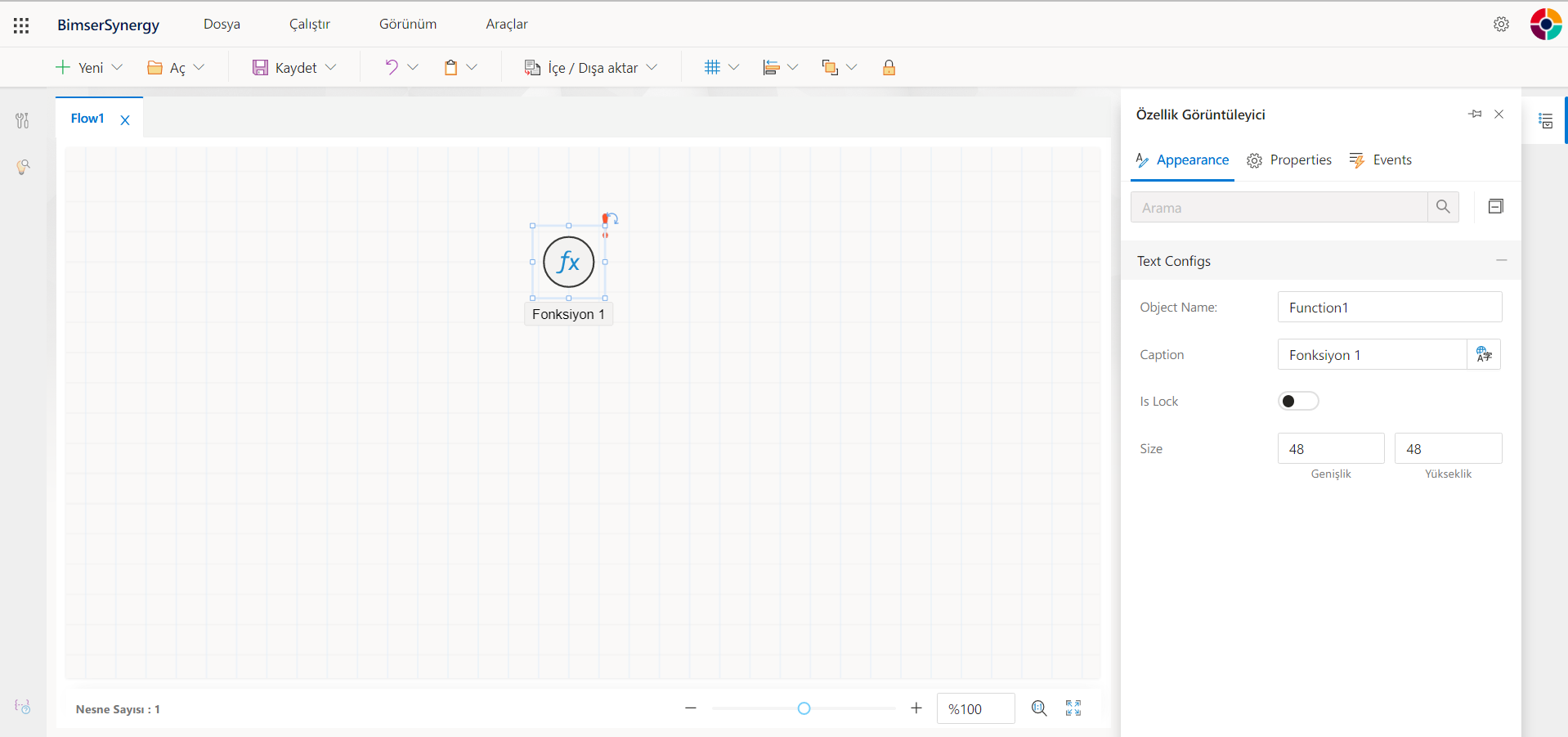Click the lock icon in the toolbar
1568x737 pixels.
point(889,68)
